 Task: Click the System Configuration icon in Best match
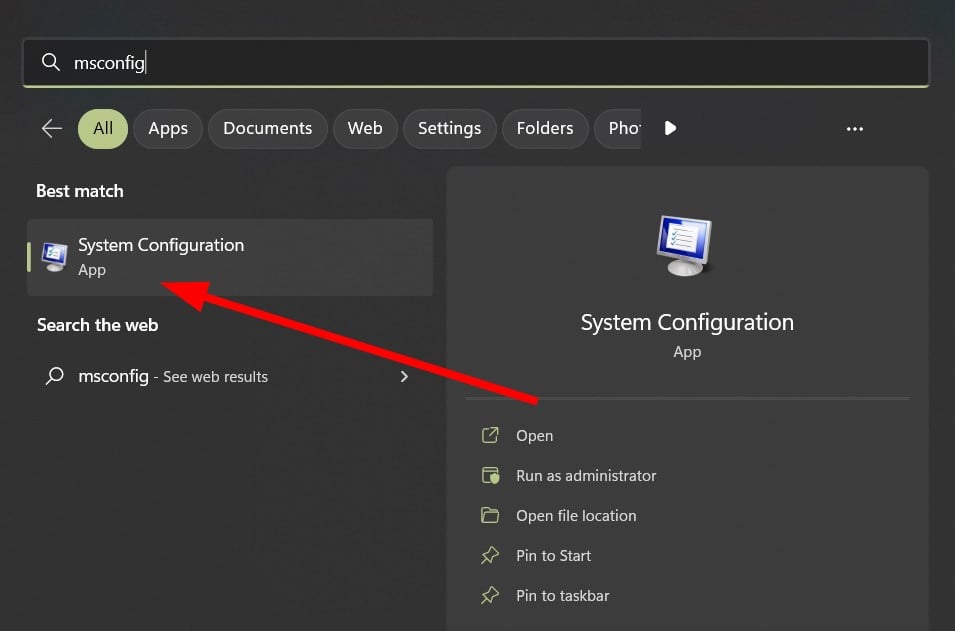(x=54, y=256)
